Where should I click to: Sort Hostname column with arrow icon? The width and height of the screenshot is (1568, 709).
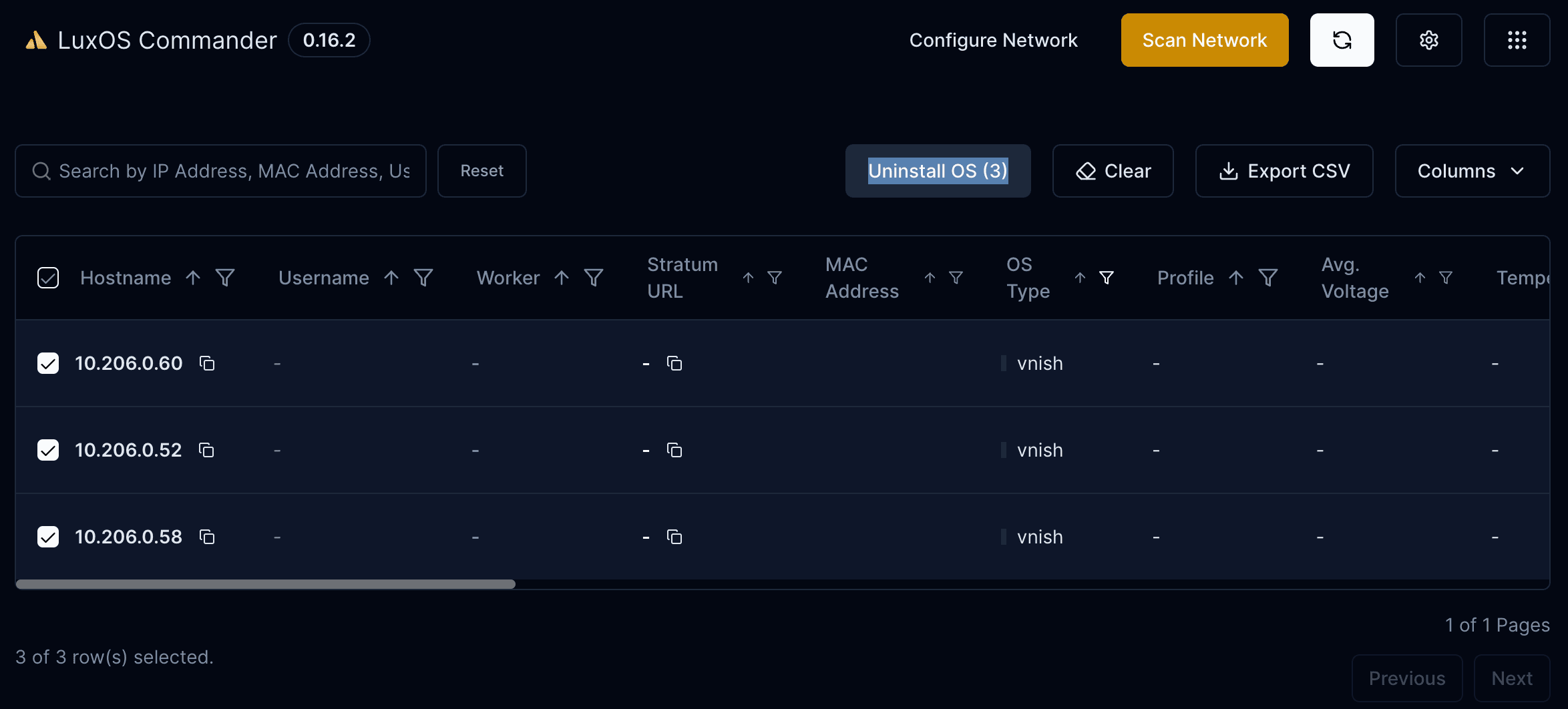coord(193,278)
